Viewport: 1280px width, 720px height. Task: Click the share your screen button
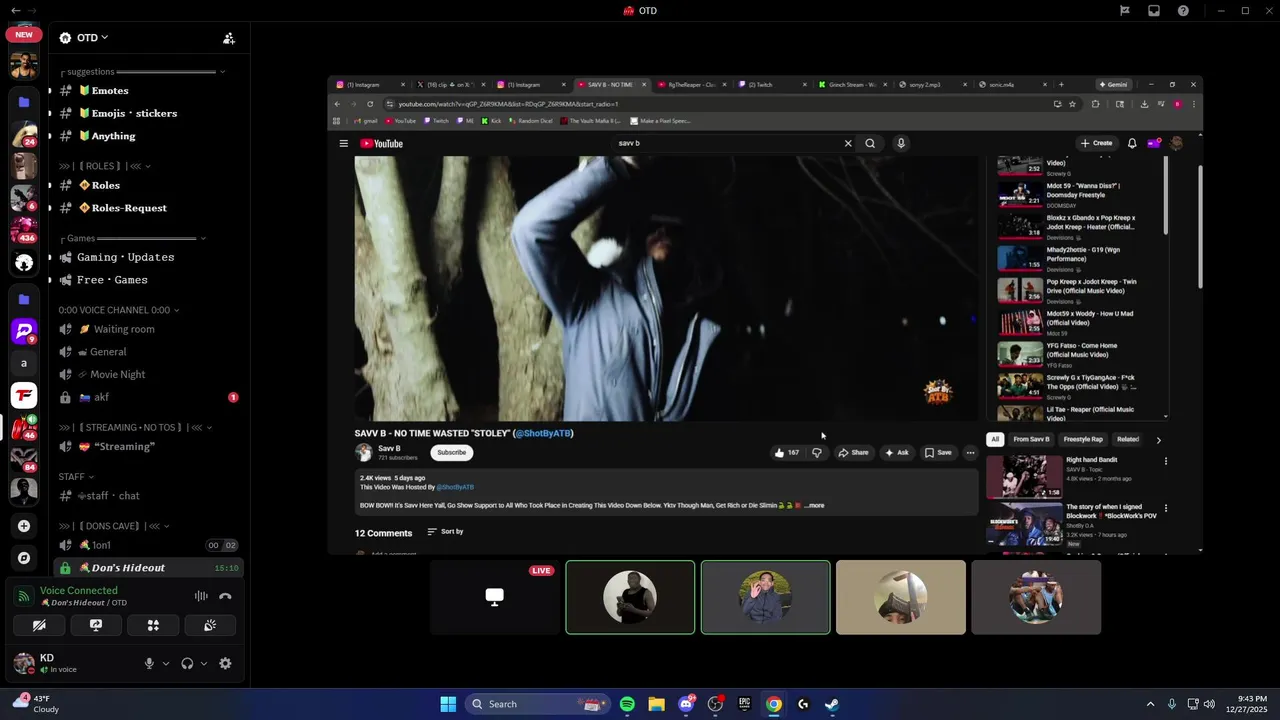pyautogui.click(x=96, y=625)
